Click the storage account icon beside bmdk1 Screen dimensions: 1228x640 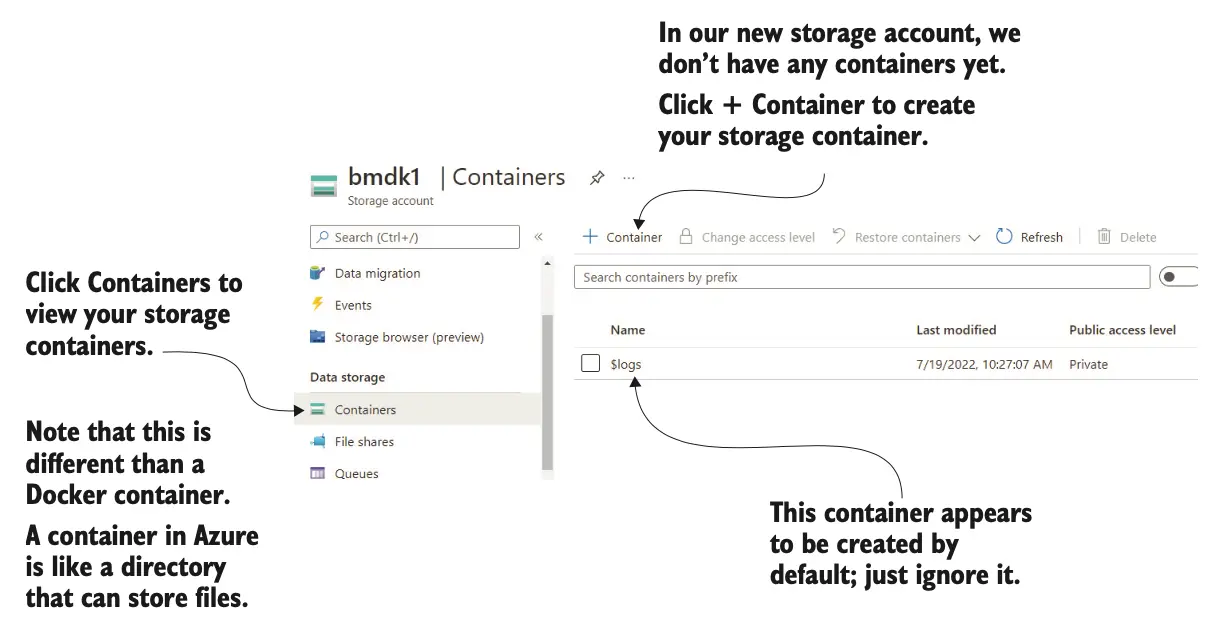[x=324, y=186]
